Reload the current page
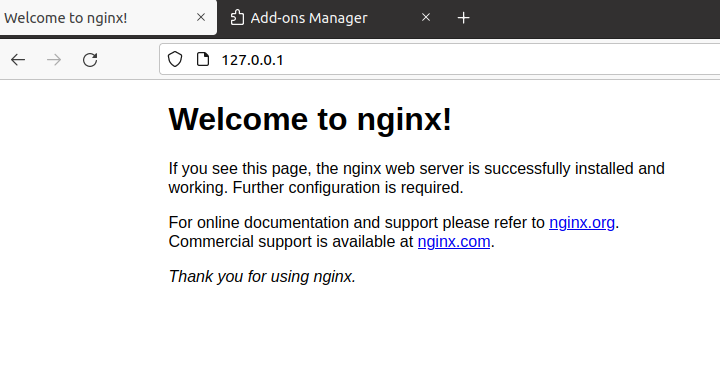Viewport: 720px width, 367px height. tap(90, 60)
